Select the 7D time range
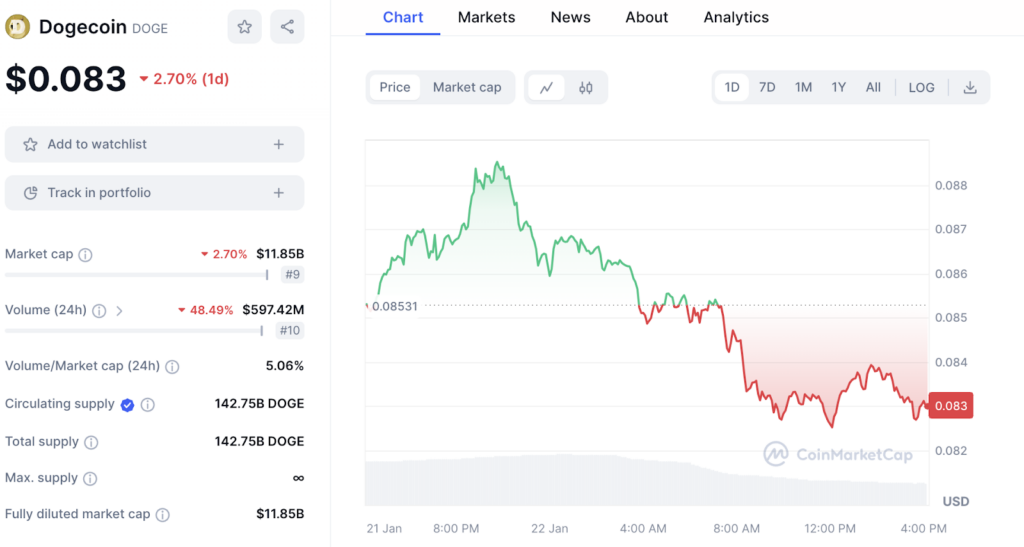 tap(767, 88)
